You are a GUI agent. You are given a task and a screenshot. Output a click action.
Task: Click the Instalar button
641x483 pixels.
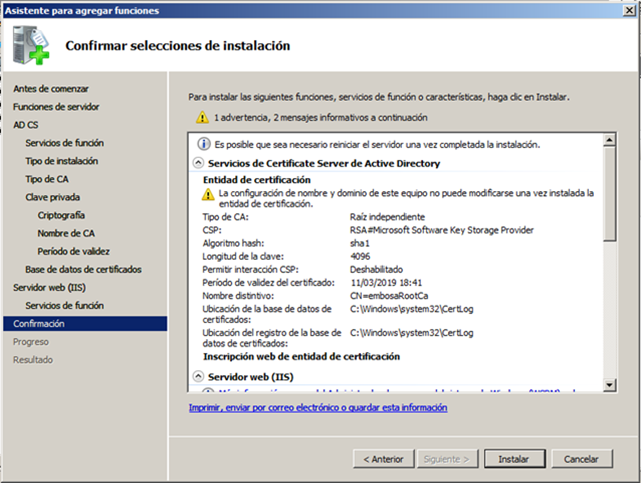[x=514, y=459]
